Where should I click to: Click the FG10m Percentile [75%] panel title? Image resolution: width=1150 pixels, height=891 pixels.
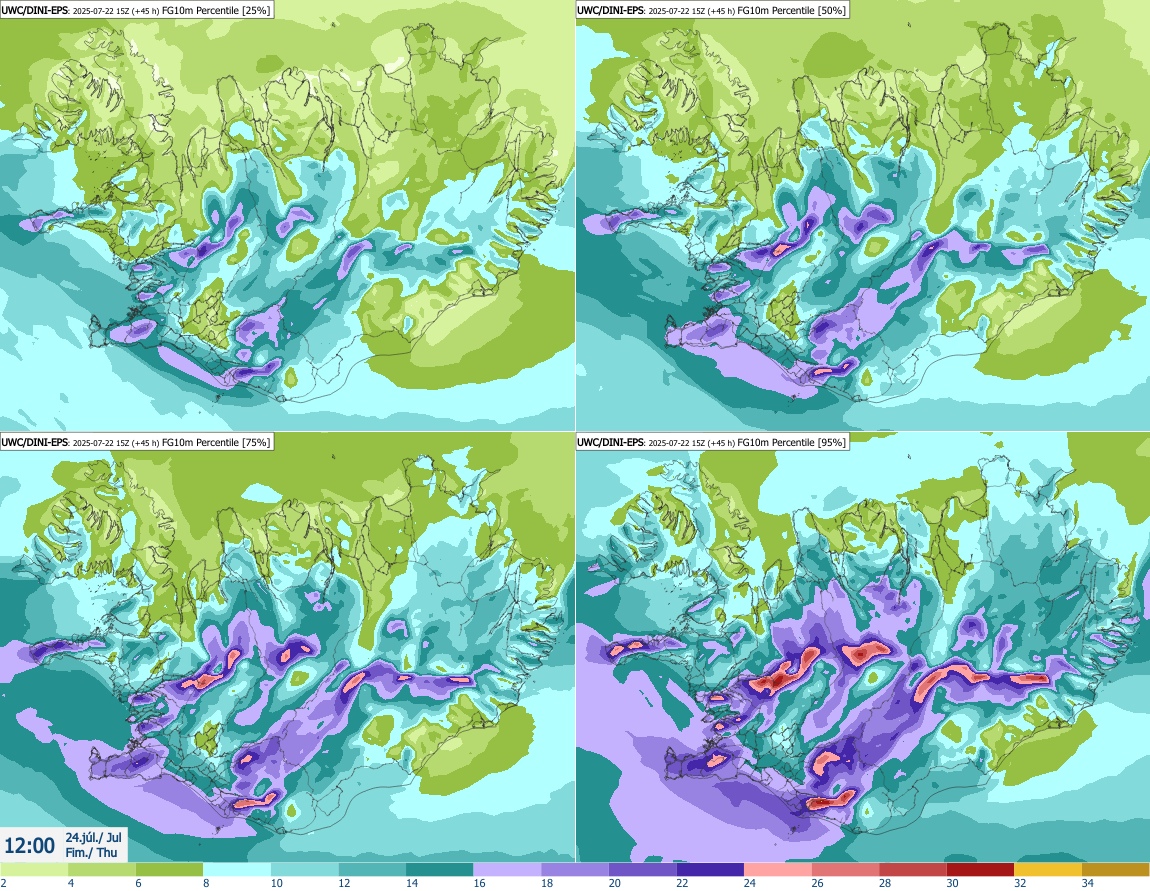pos(136,442)
